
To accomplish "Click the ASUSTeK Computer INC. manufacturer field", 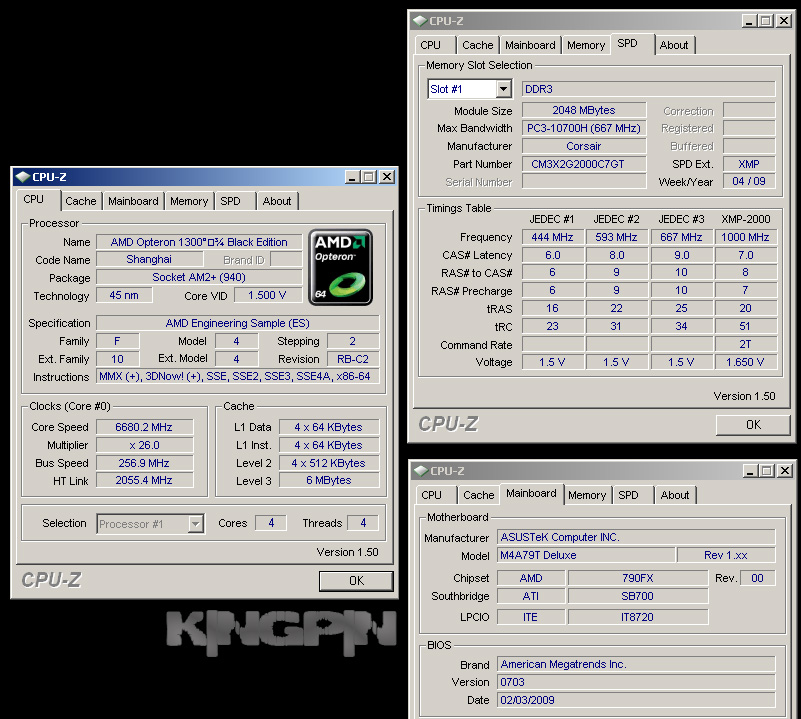I will click(636, 537).
